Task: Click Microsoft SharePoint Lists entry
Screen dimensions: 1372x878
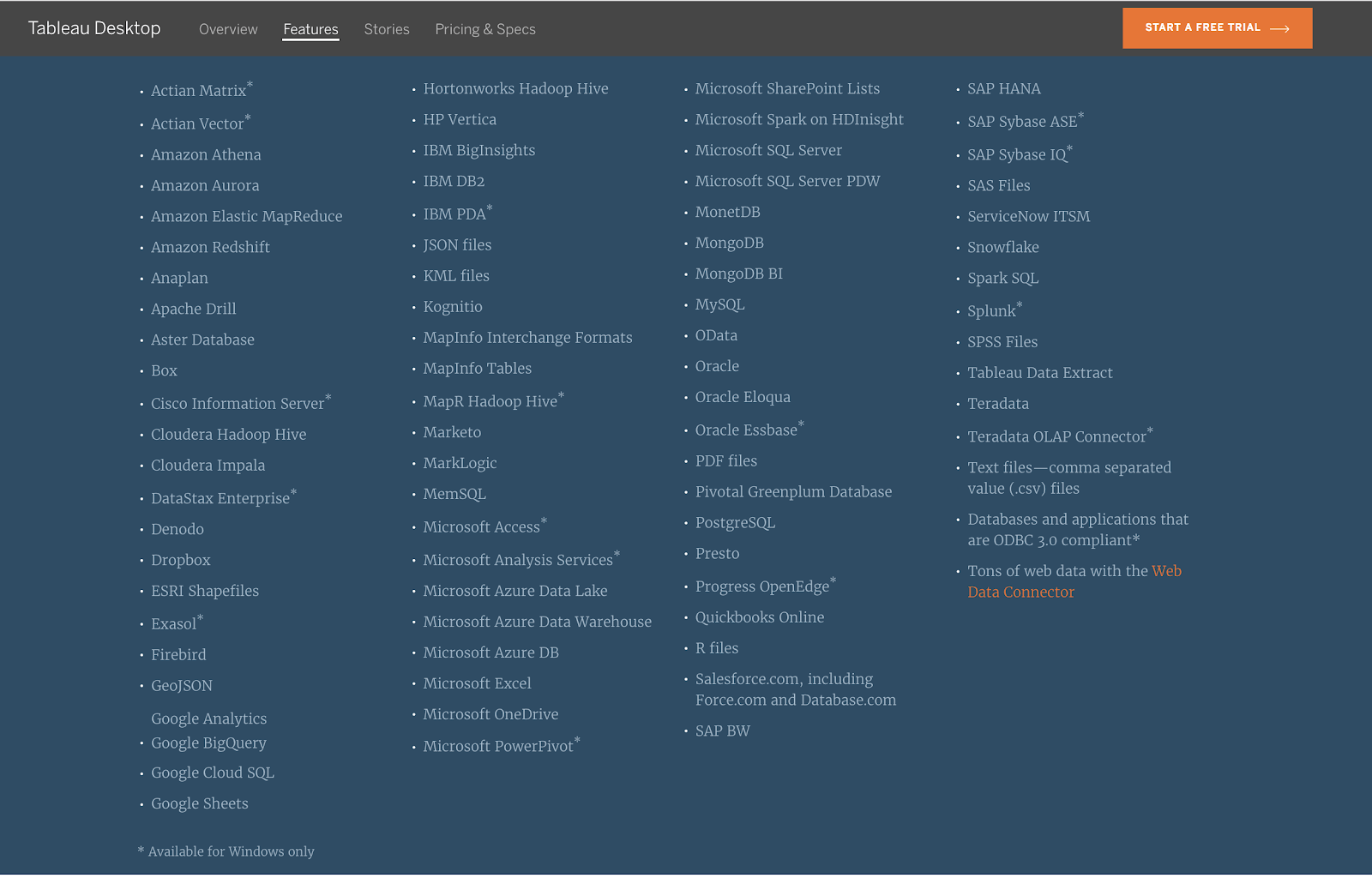Action: tap(787, 88)
